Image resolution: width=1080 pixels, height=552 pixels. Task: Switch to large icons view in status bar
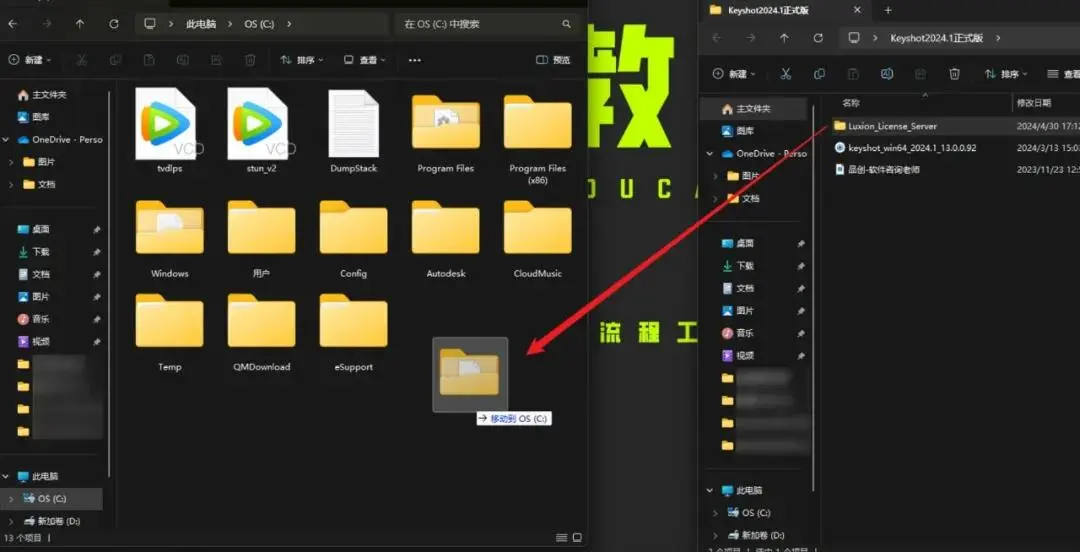coord(577,538)
